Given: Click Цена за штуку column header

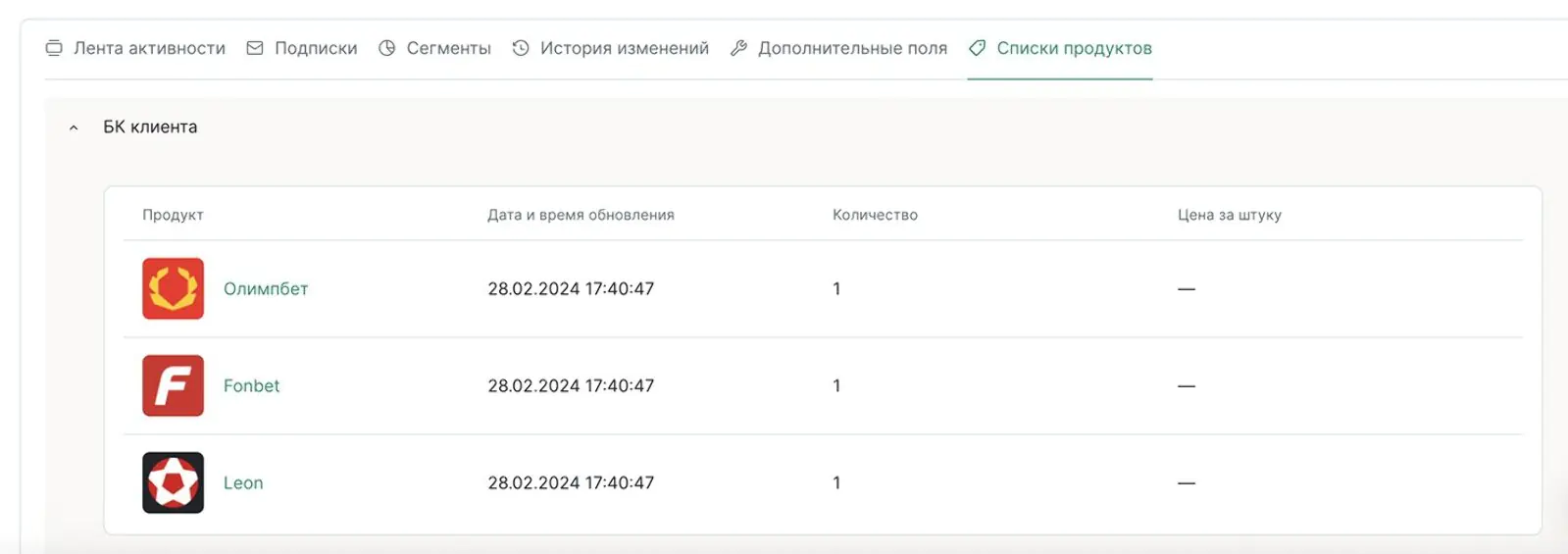Looking at the screenshot, I should (1230, 215).
